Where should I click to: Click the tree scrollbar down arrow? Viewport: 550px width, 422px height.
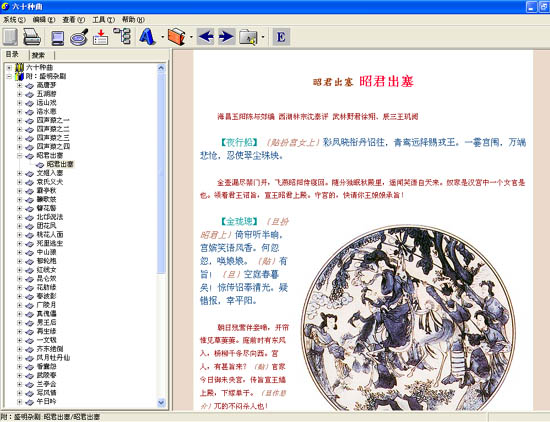point(161,403)
